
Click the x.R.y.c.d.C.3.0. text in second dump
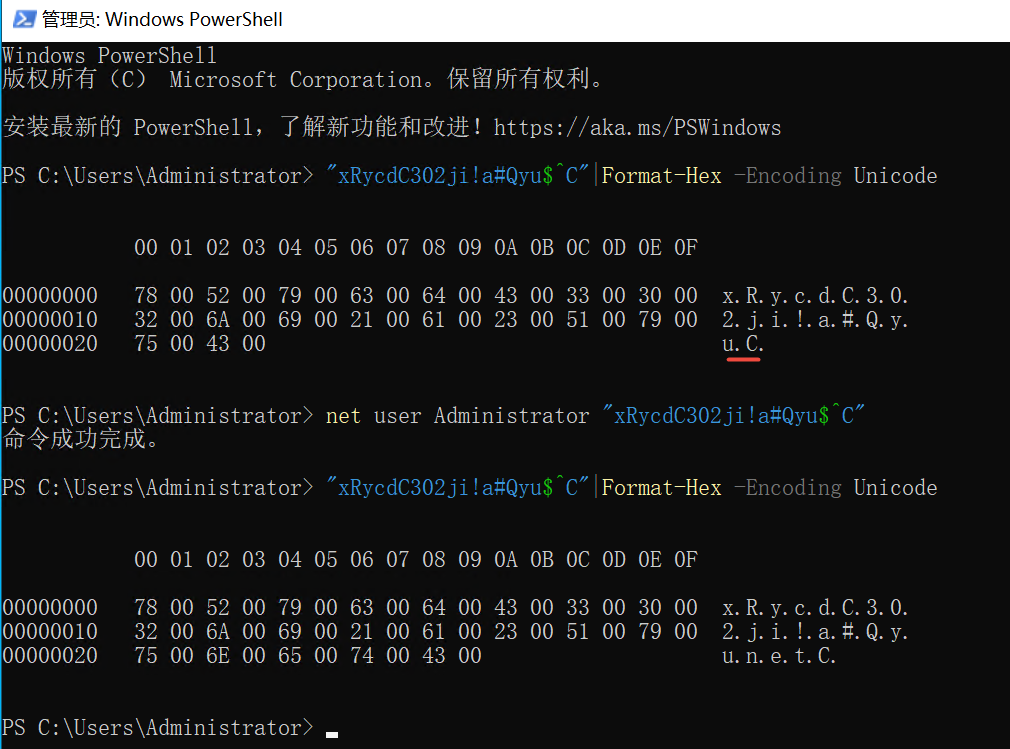pyautogui.click(x=815, y=607)
